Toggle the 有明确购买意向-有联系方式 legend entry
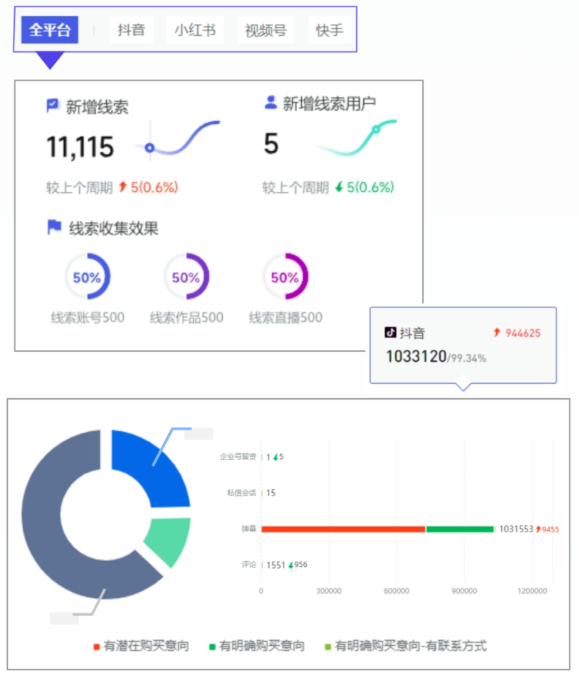Image resolution: width=579 pixels, height=676 pixels. [406, 646]
